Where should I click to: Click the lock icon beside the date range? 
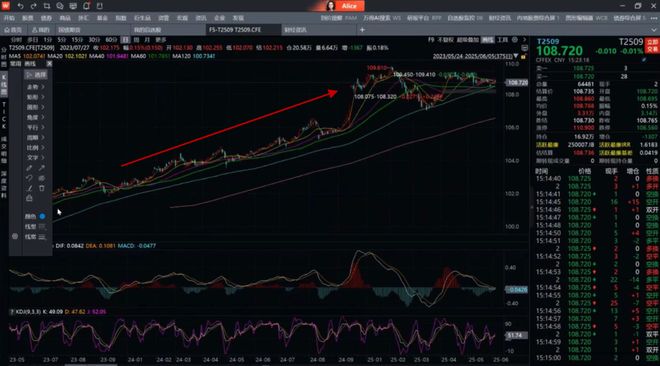pos(523,56)
